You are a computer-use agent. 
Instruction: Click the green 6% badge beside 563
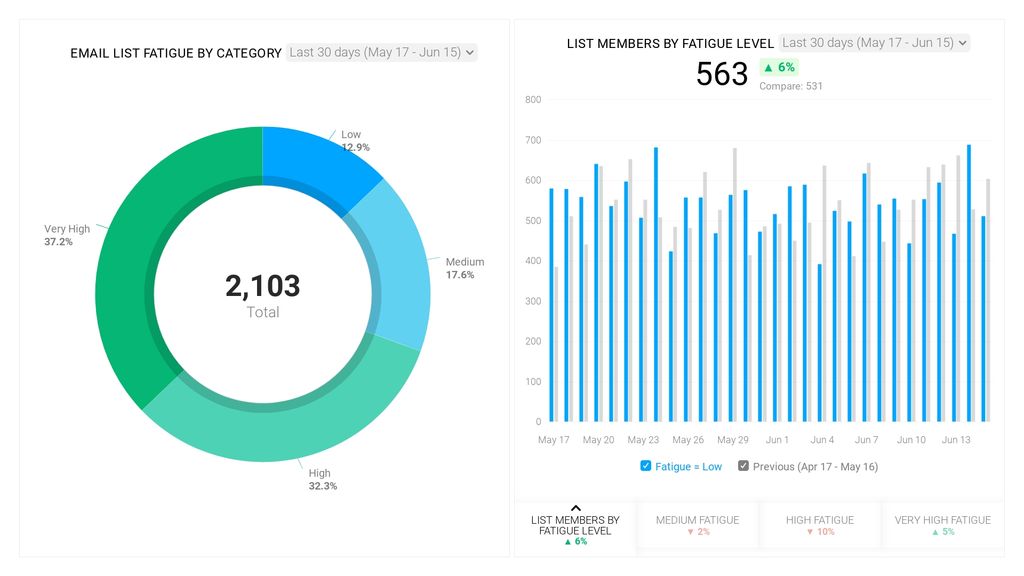click(x=778, y=67)
